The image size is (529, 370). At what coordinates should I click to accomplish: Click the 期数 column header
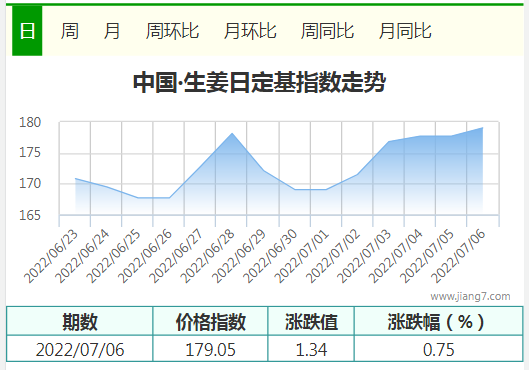(x=80, y=321)
